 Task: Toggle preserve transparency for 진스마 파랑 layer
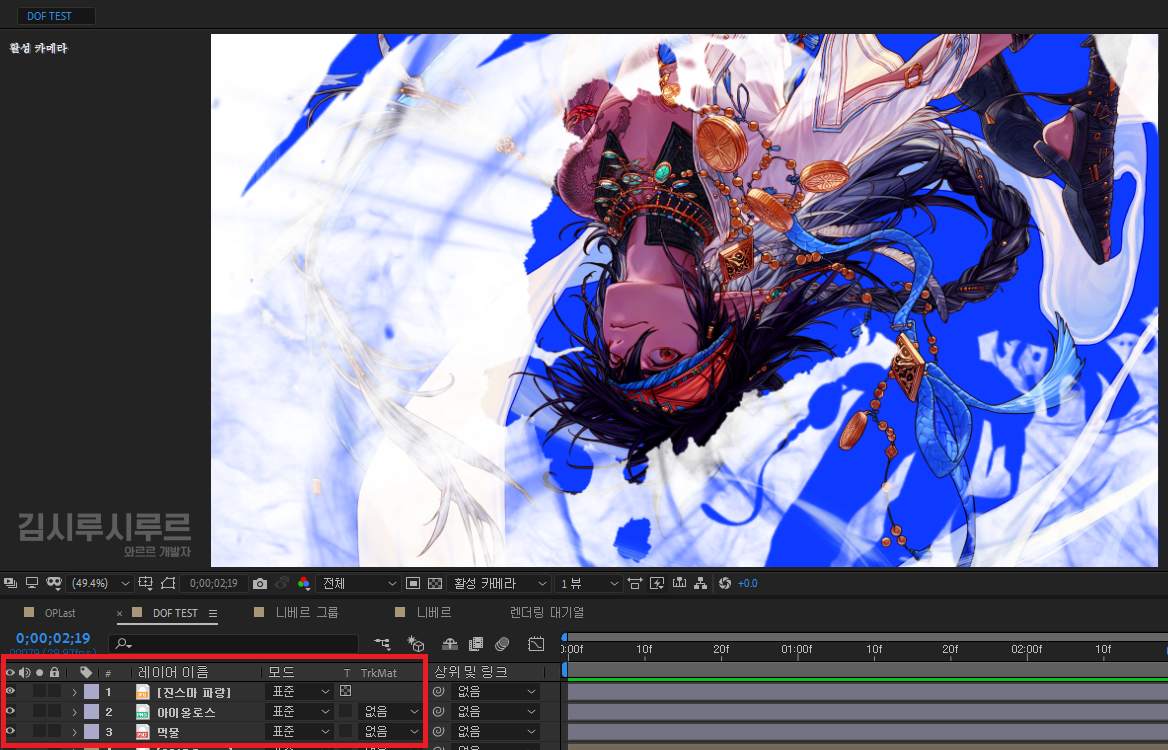346,692
